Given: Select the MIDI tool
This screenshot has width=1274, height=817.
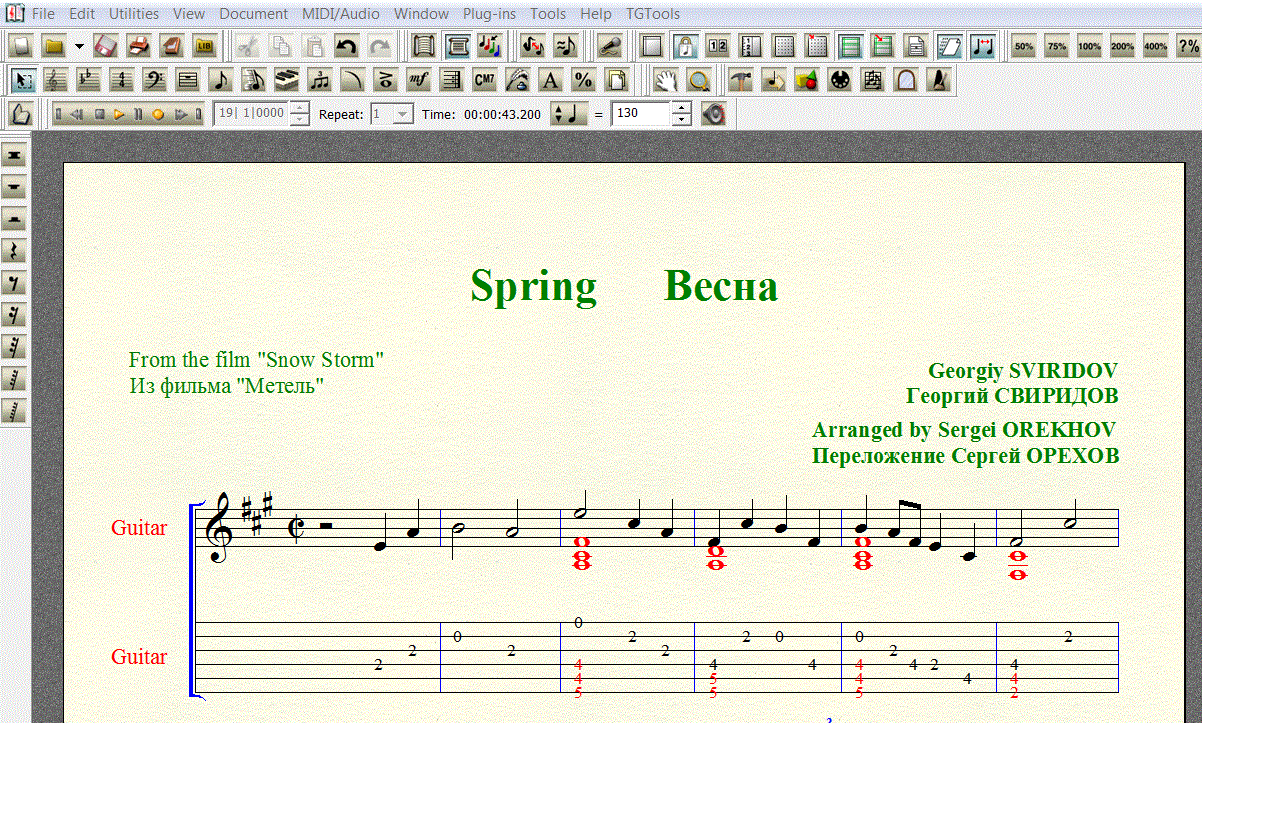Looking at the screenshot, I should click(x=839, y=80).
